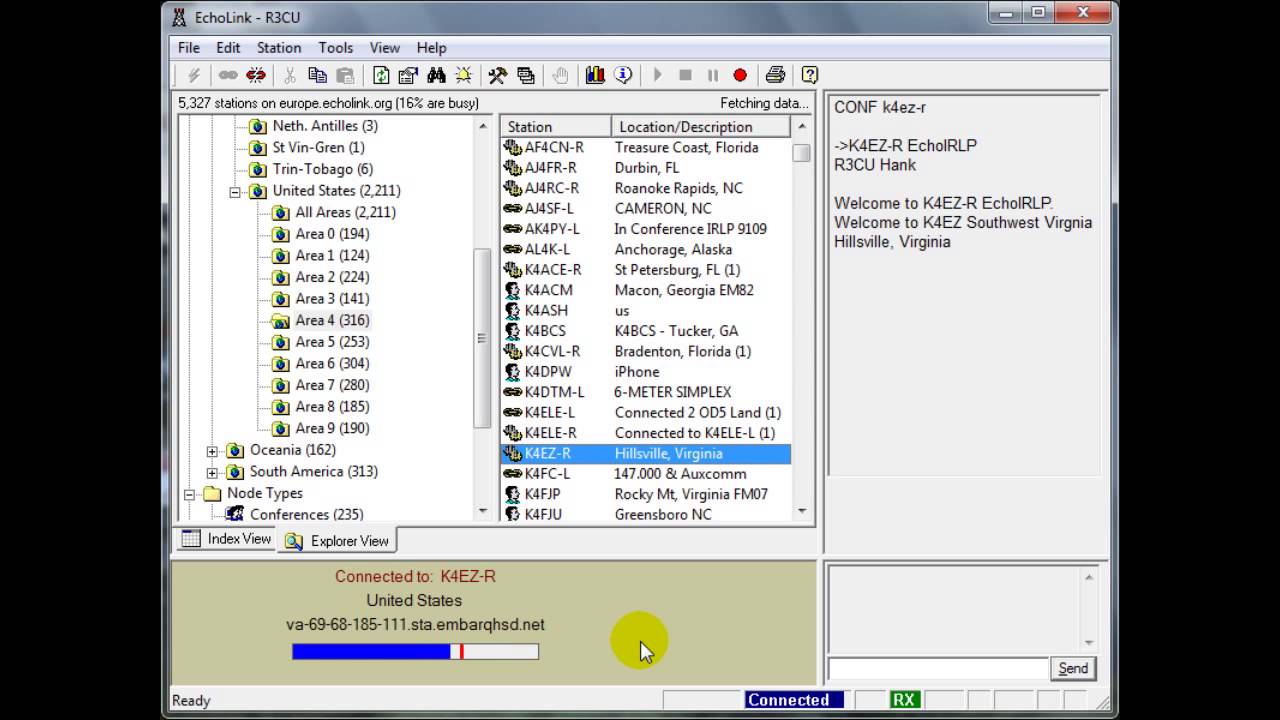Image resolution: width=1280 pixels, height=720 pixels.
Task: Select station K4BCS Tucker, GA row
Action: tap(646, 331)
